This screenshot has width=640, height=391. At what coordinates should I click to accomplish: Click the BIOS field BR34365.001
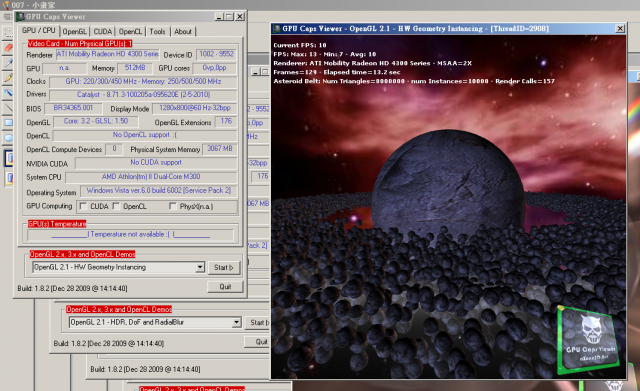pyautogui.click(x=73, y=108)
